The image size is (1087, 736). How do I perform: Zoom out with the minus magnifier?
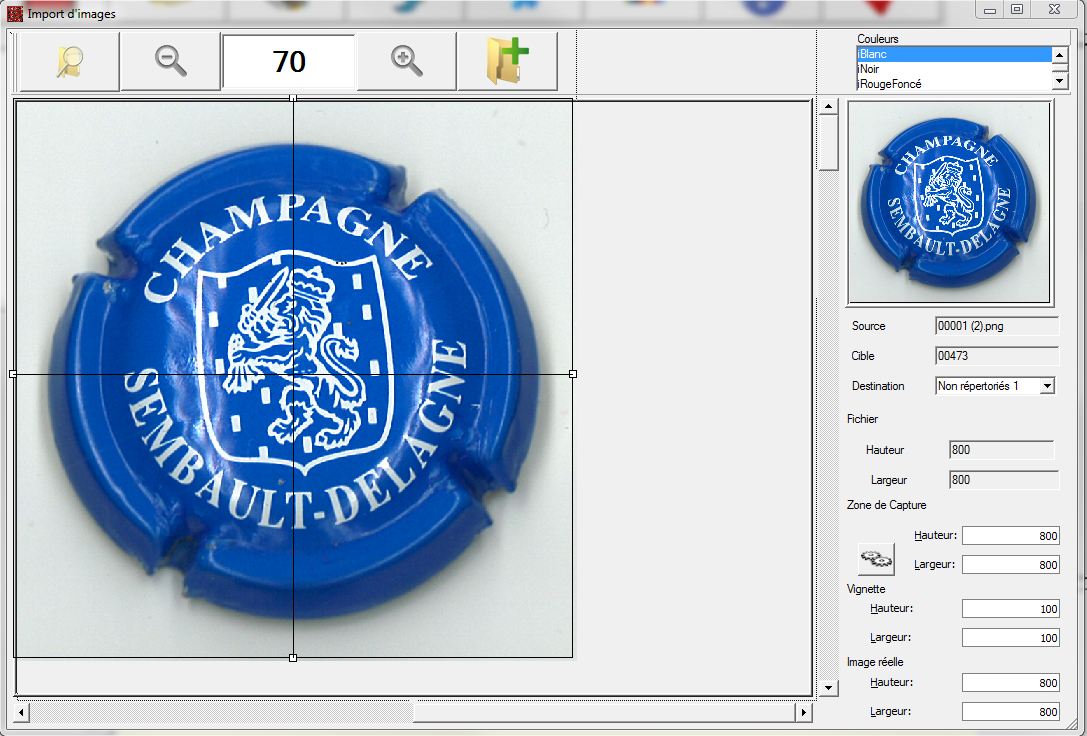pos(171,61)
